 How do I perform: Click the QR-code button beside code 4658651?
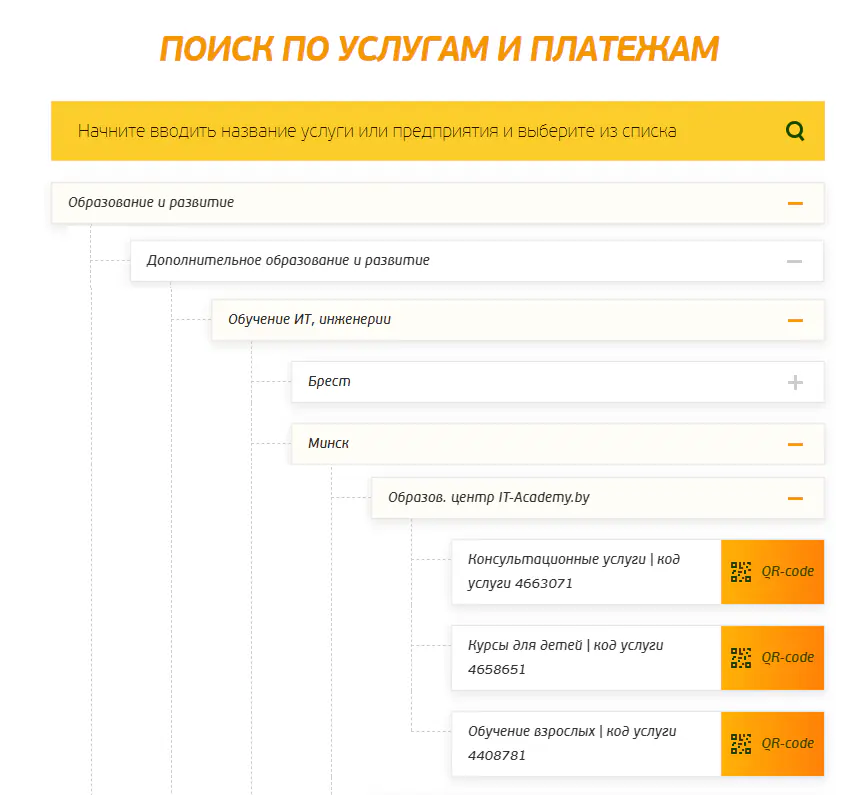coord(772,658)
